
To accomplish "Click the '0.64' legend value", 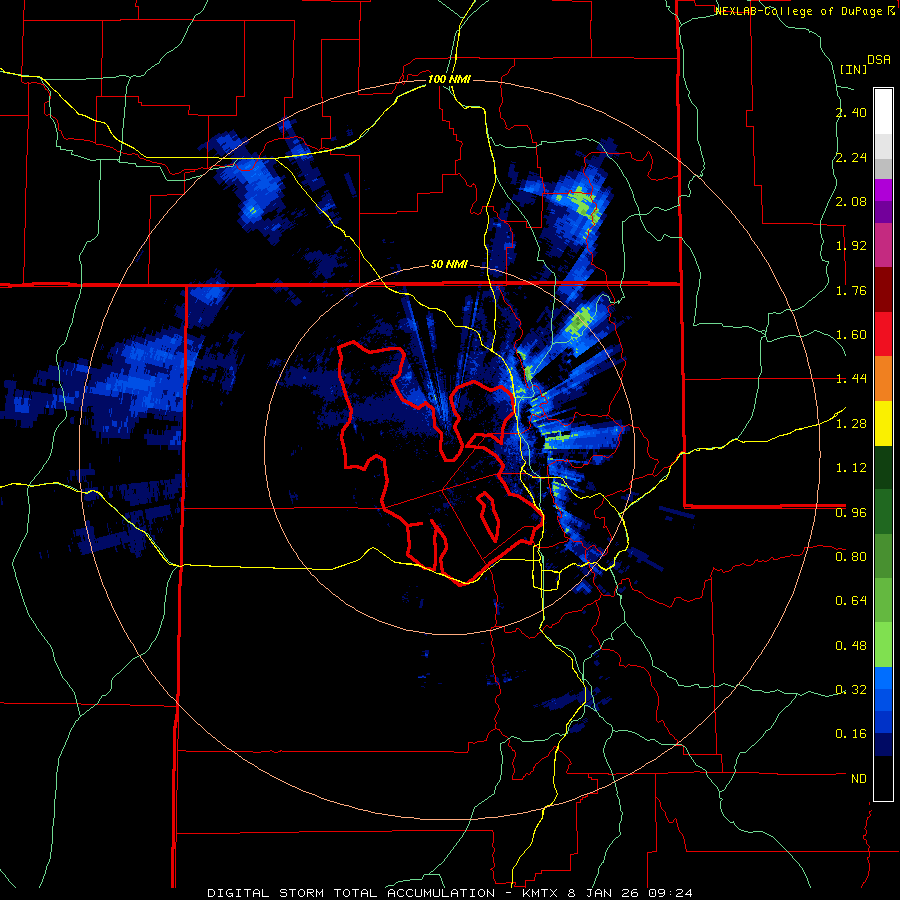I will tap(851, 601).
